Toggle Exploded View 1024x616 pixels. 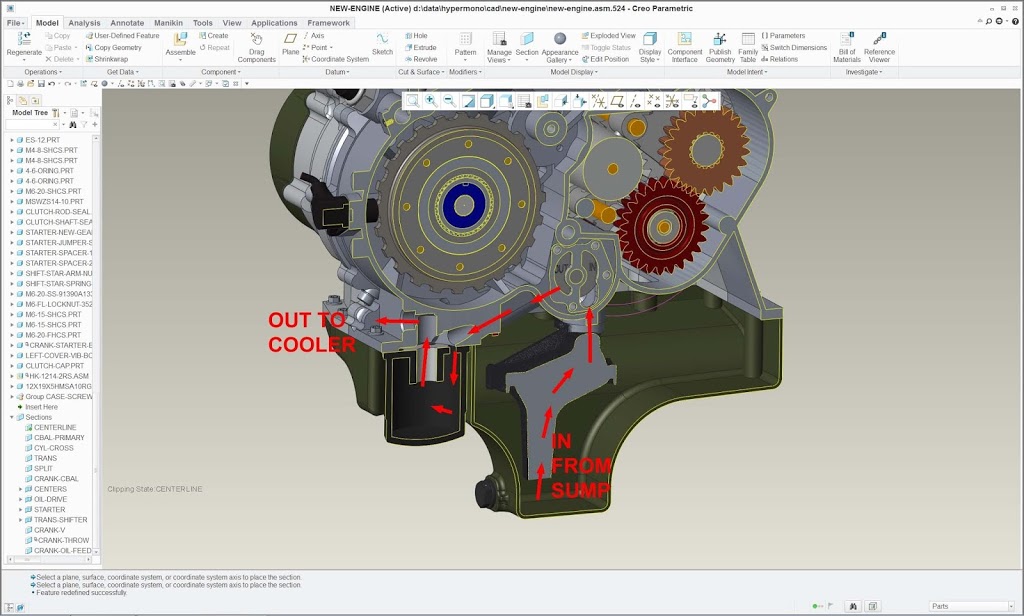click(606, 36)
